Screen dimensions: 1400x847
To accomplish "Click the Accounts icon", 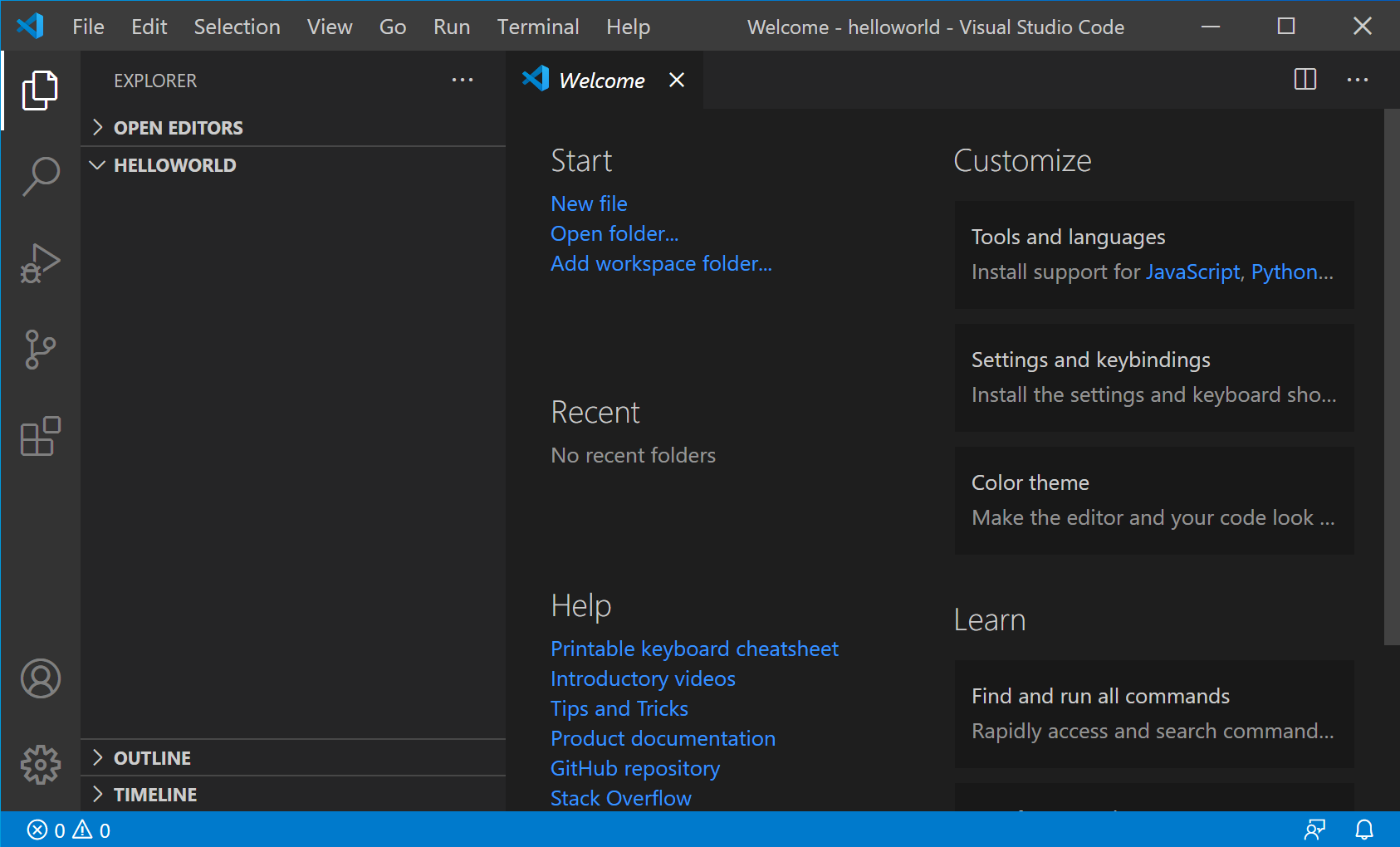I will click(40, 678).
